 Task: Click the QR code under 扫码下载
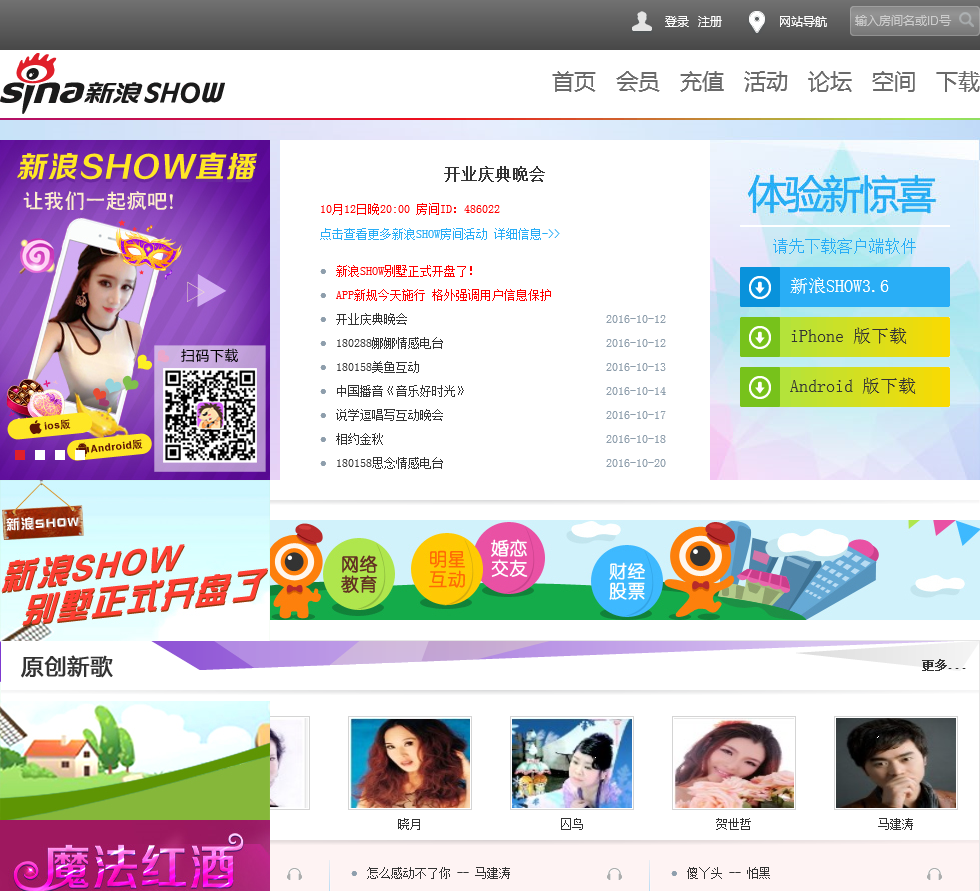(210, 415)
